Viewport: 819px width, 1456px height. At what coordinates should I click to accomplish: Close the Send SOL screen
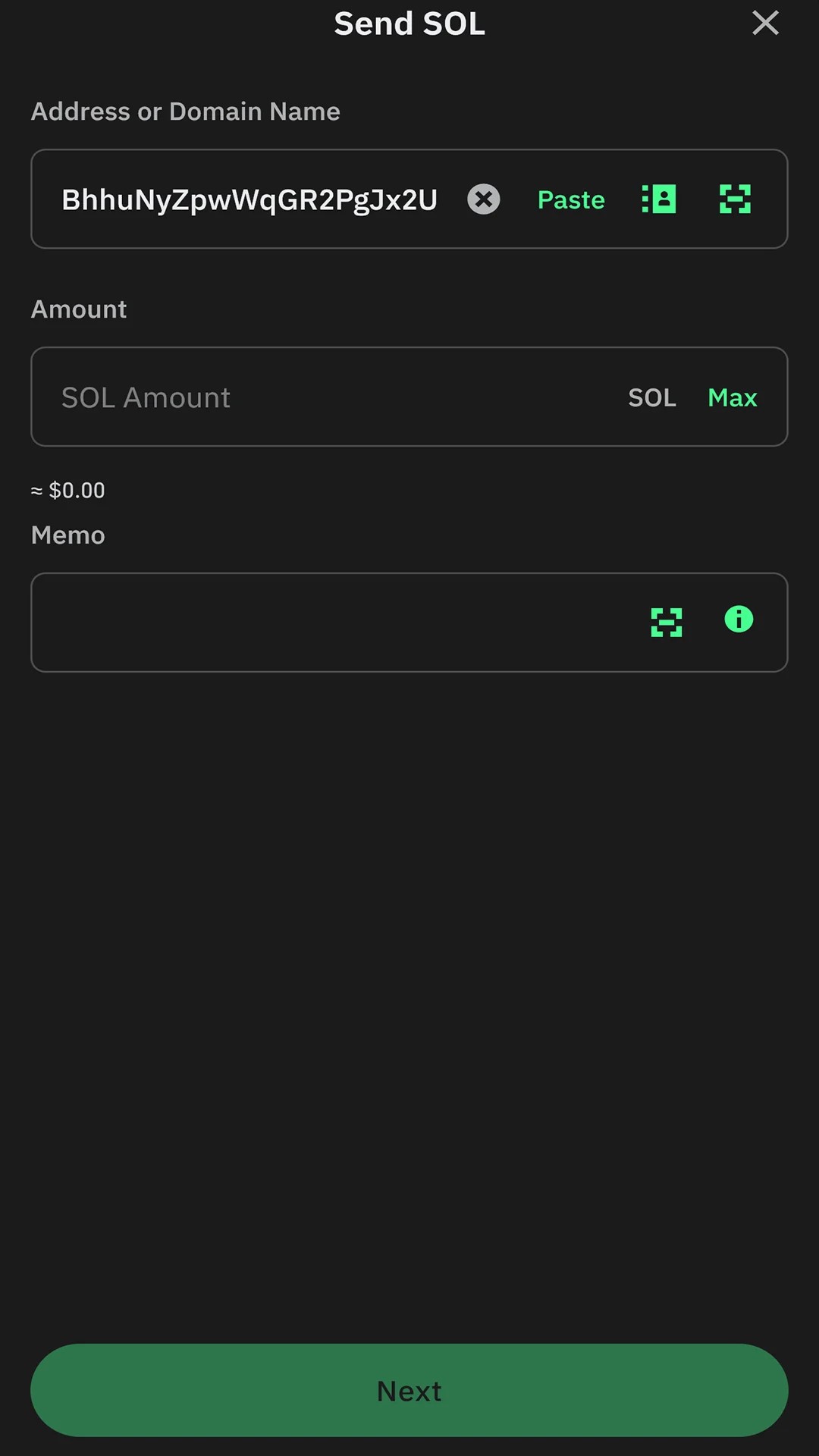click(765, 24)
